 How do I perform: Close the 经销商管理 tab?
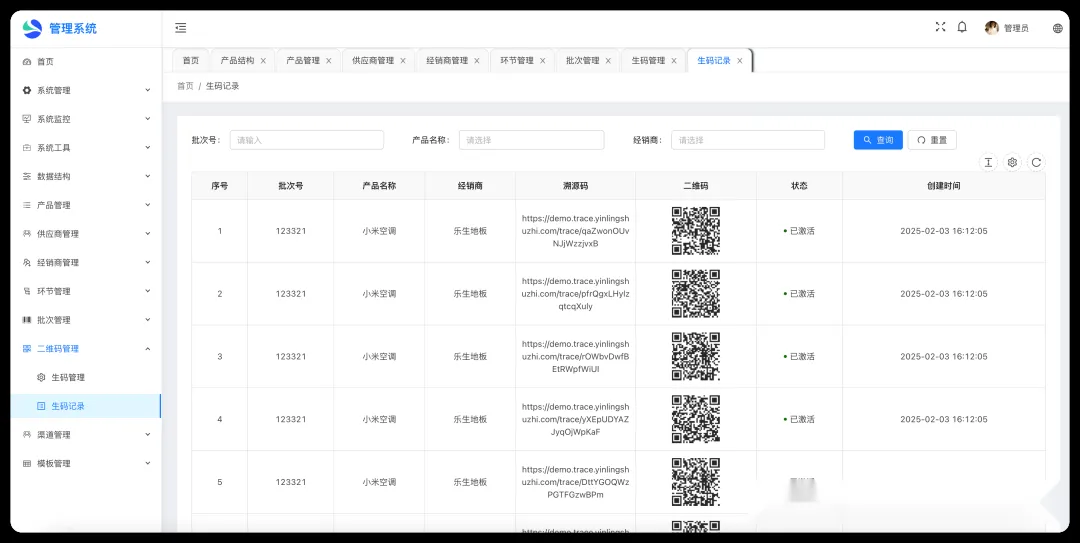pyautogui.click(x=477, y=61)
